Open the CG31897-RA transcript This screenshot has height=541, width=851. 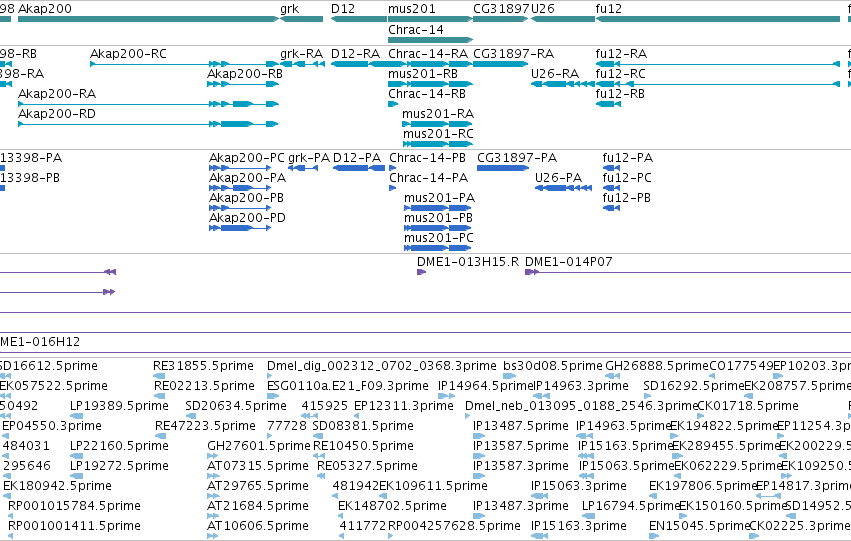[500, 64]
